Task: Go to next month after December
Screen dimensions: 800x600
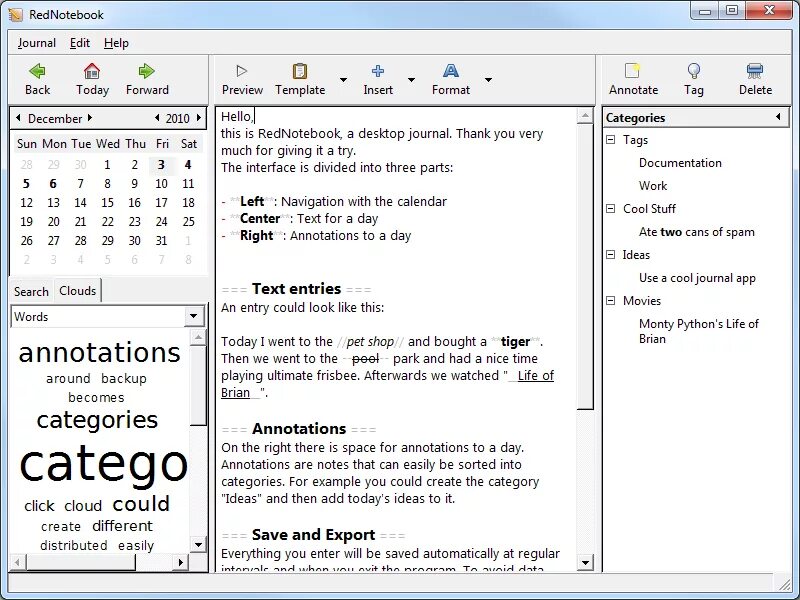Action: (x=90, y=118)
